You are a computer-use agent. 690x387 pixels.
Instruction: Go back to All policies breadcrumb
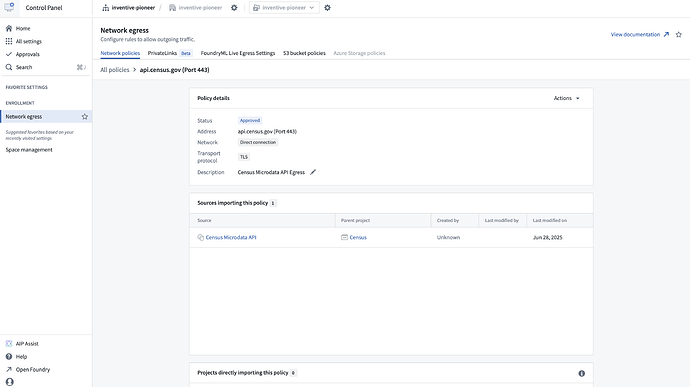tap(115, 70)
